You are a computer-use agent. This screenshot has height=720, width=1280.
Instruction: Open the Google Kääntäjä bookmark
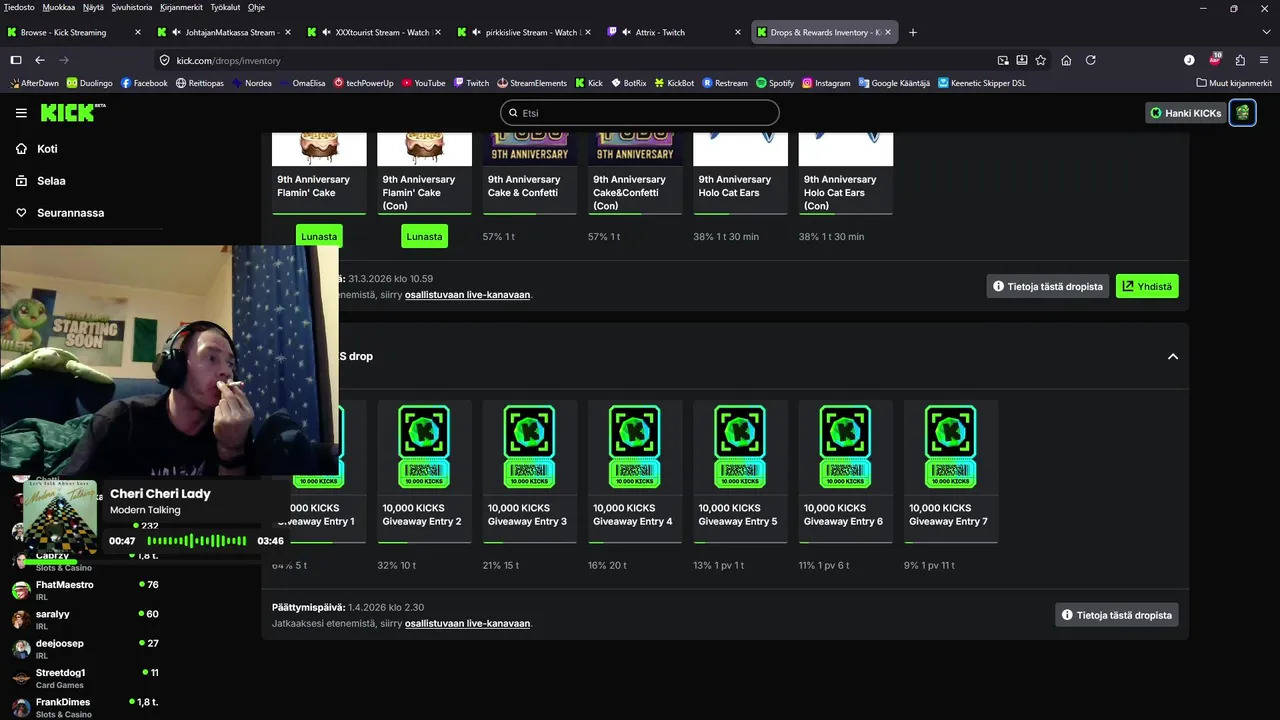(x=894, y=83)
